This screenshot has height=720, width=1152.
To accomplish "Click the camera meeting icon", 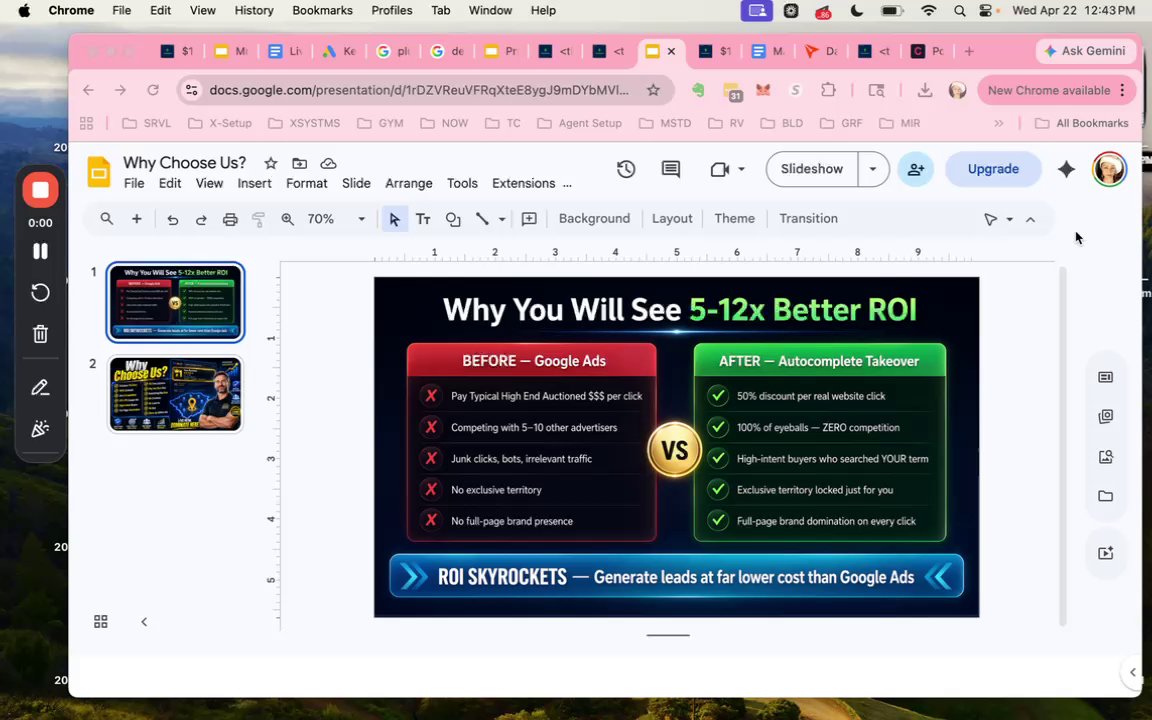I will 720,169.
